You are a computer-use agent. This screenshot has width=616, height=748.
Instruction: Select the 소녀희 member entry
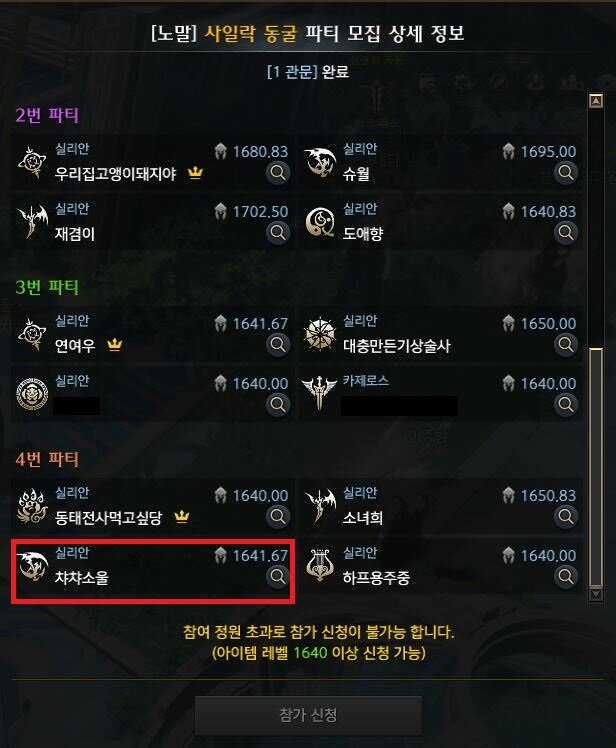click(x=441, y=507)
